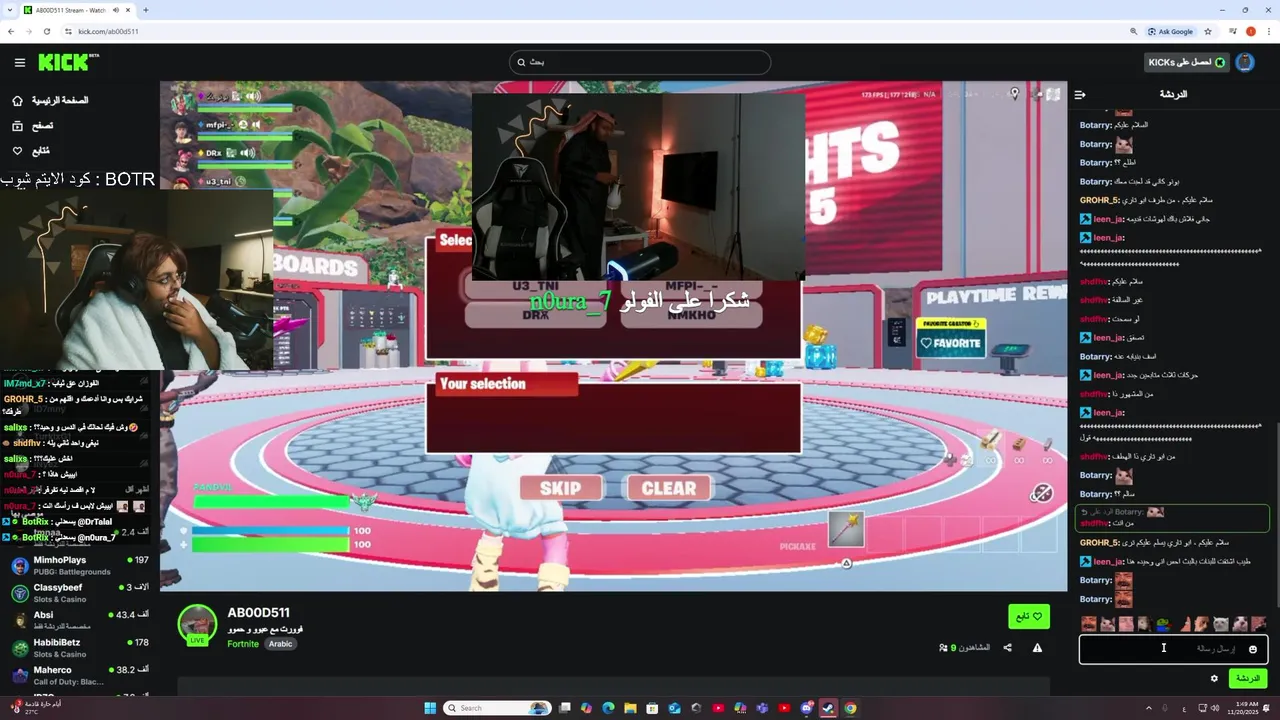Click the follow تابع heart button
The width and height of the screenshot is (1280, 720).
pos(1029,616)
